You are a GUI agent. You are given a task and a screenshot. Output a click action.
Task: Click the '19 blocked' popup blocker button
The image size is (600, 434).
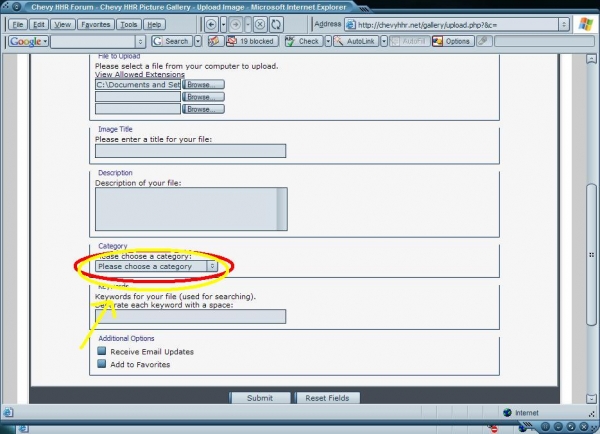click(x=243, y=42)
